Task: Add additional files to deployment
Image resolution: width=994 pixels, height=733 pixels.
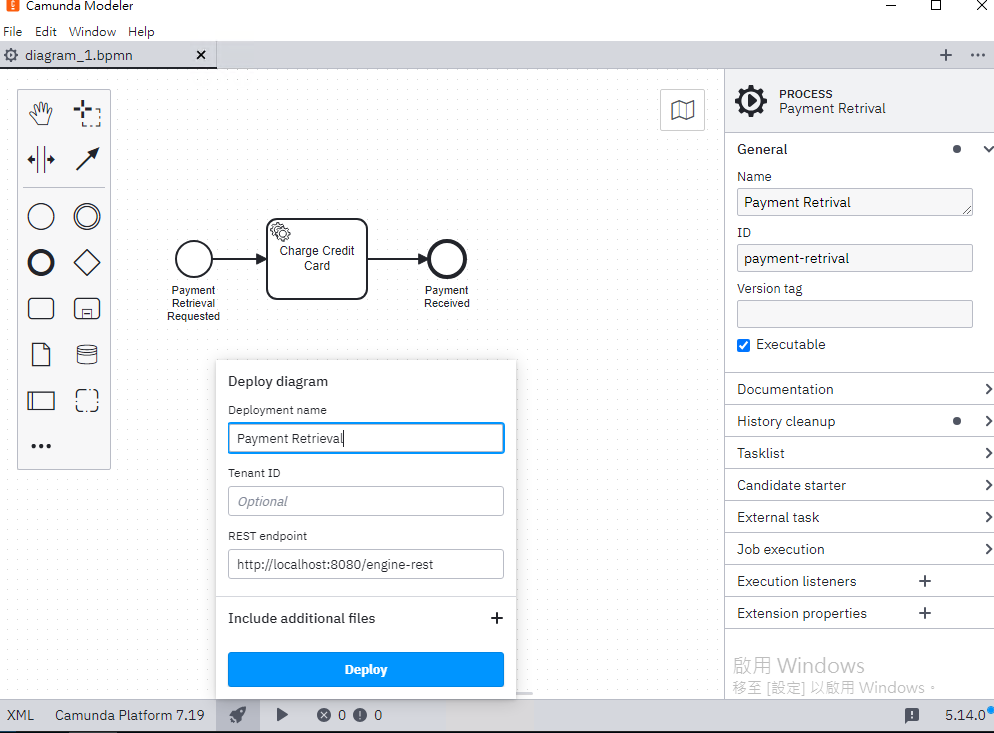Action: (x=497, y=618)
